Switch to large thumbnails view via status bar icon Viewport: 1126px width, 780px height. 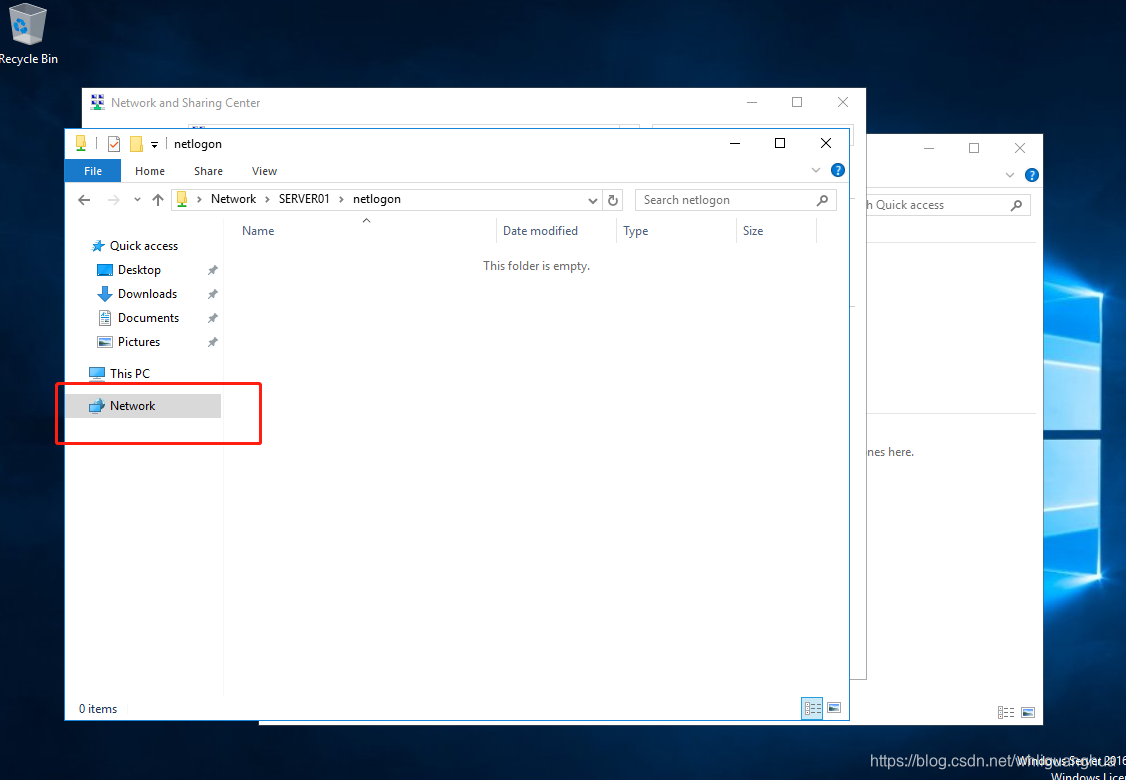834,708
